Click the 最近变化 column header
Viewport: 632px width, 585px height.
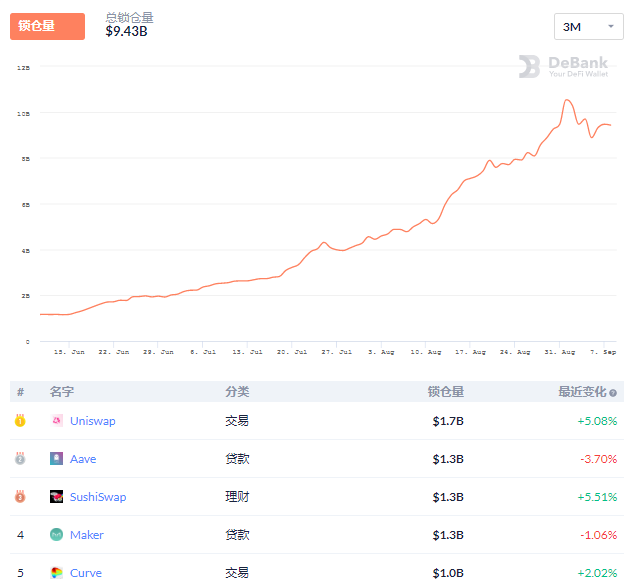tap(582, 391)
